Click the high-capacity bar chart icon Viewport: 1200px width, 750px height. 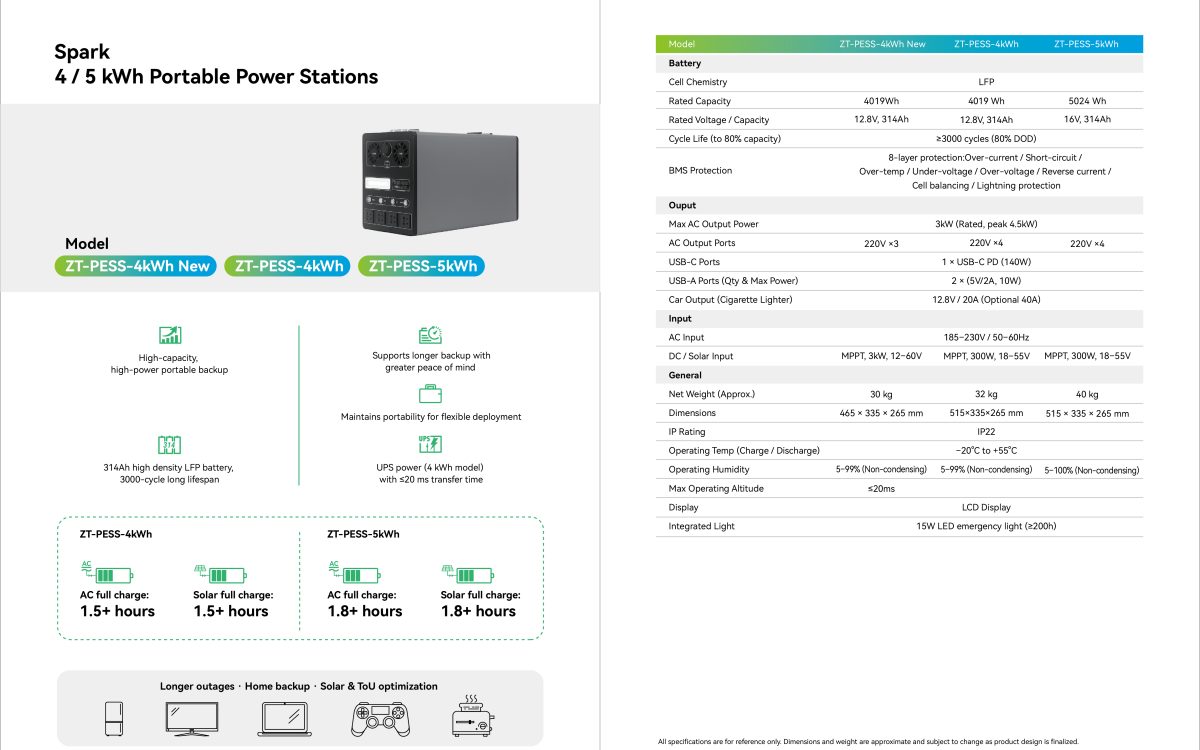point(170,336)
